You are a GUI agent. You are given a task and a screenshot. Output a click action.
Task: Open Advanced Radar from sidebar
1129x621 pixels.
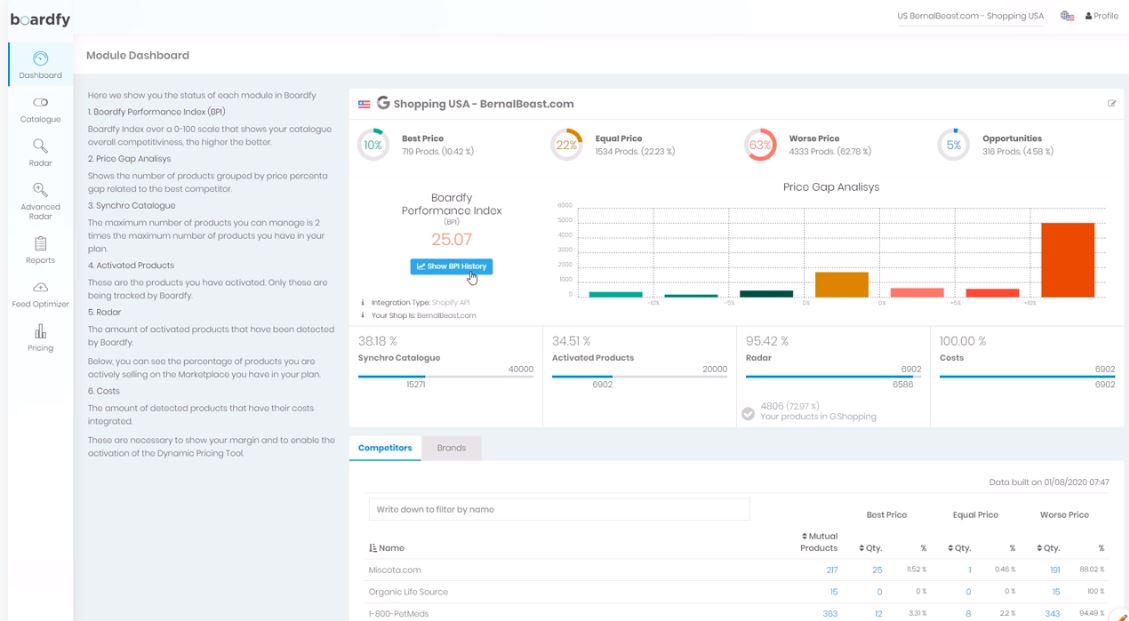click(40, 201)
